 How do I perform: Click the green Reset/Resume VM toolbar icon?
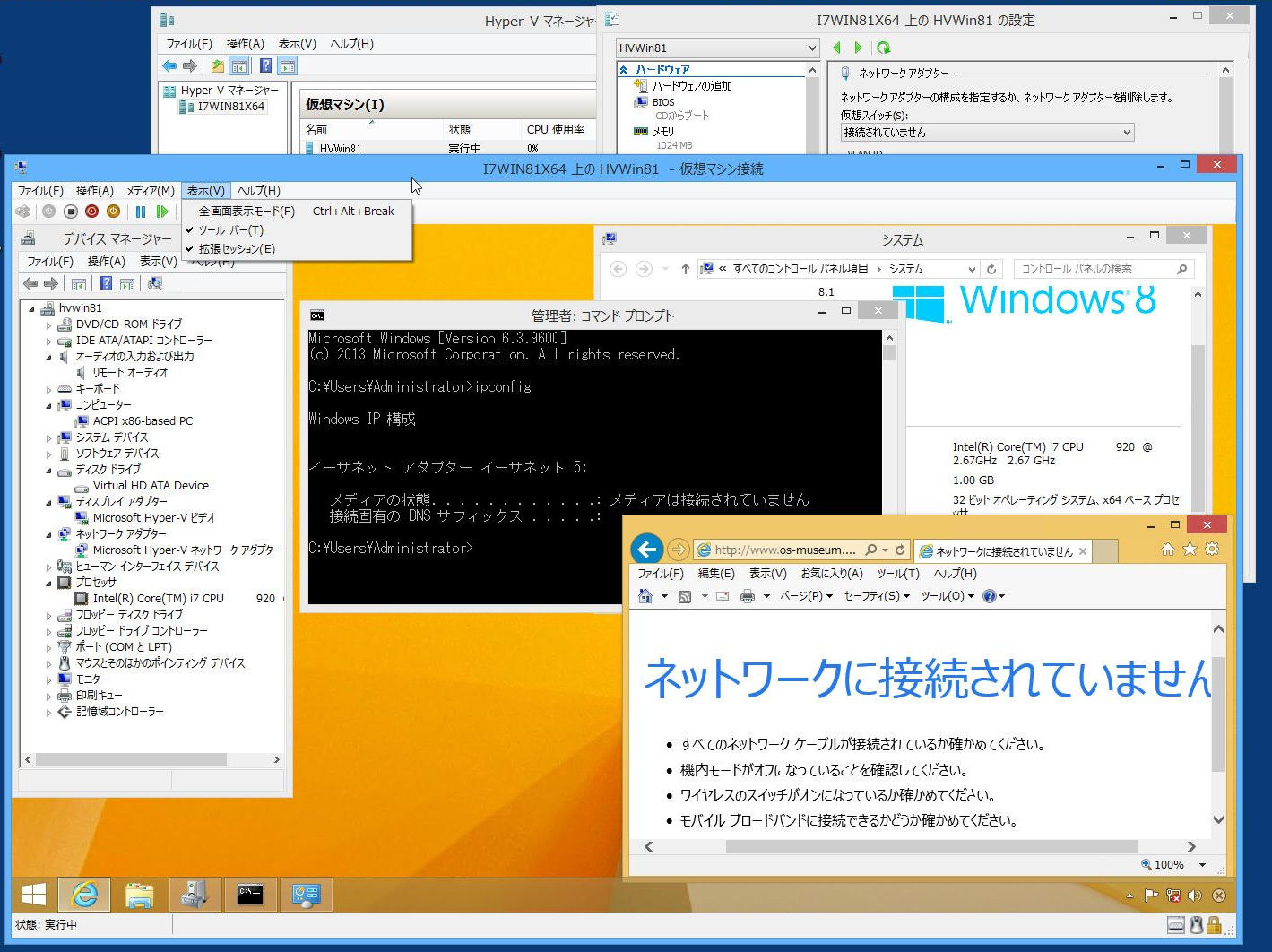pyautogui.click(x=162, y=212)
